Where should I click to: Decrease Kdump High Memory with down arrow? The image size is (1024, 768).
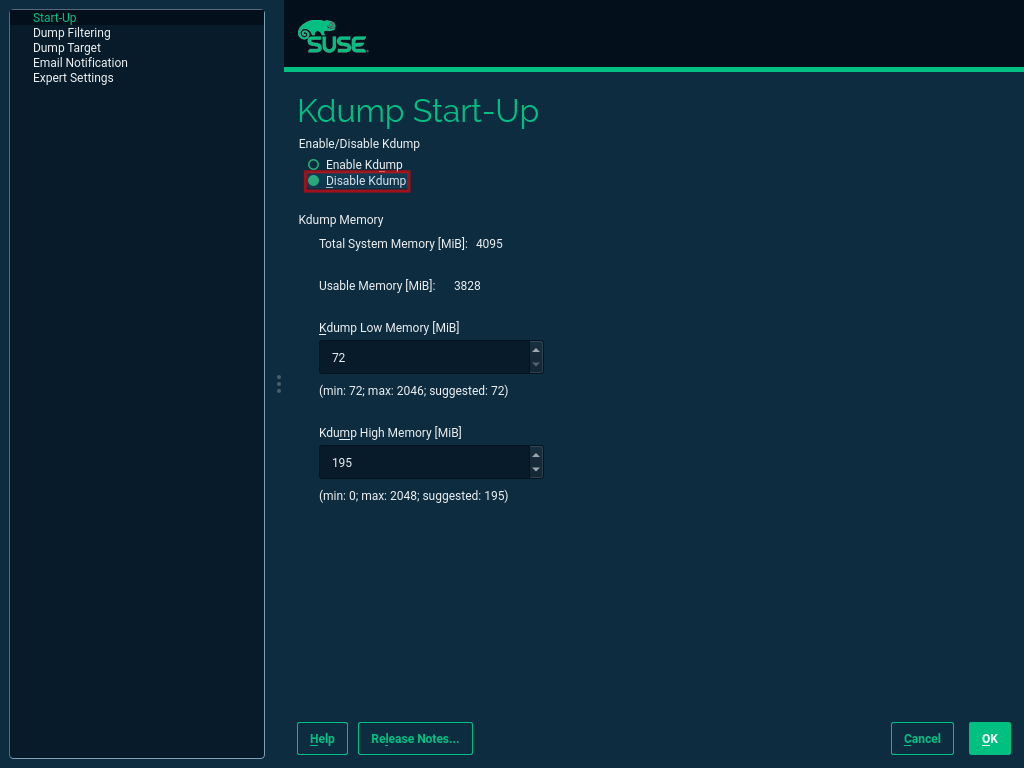pos(536,470)
